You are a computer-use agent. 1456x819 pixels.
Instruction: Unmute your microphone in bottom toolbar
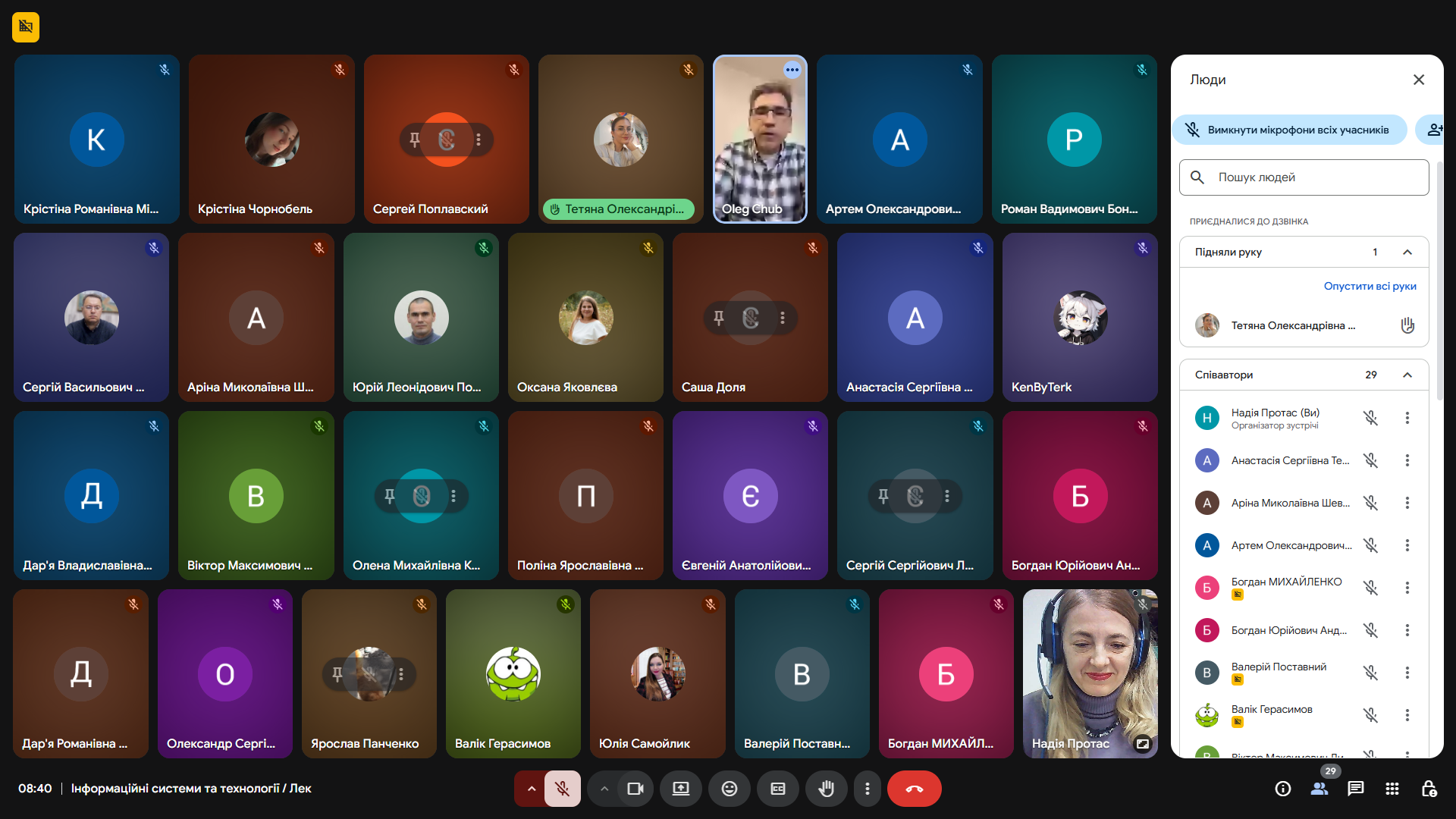point(562,789)
